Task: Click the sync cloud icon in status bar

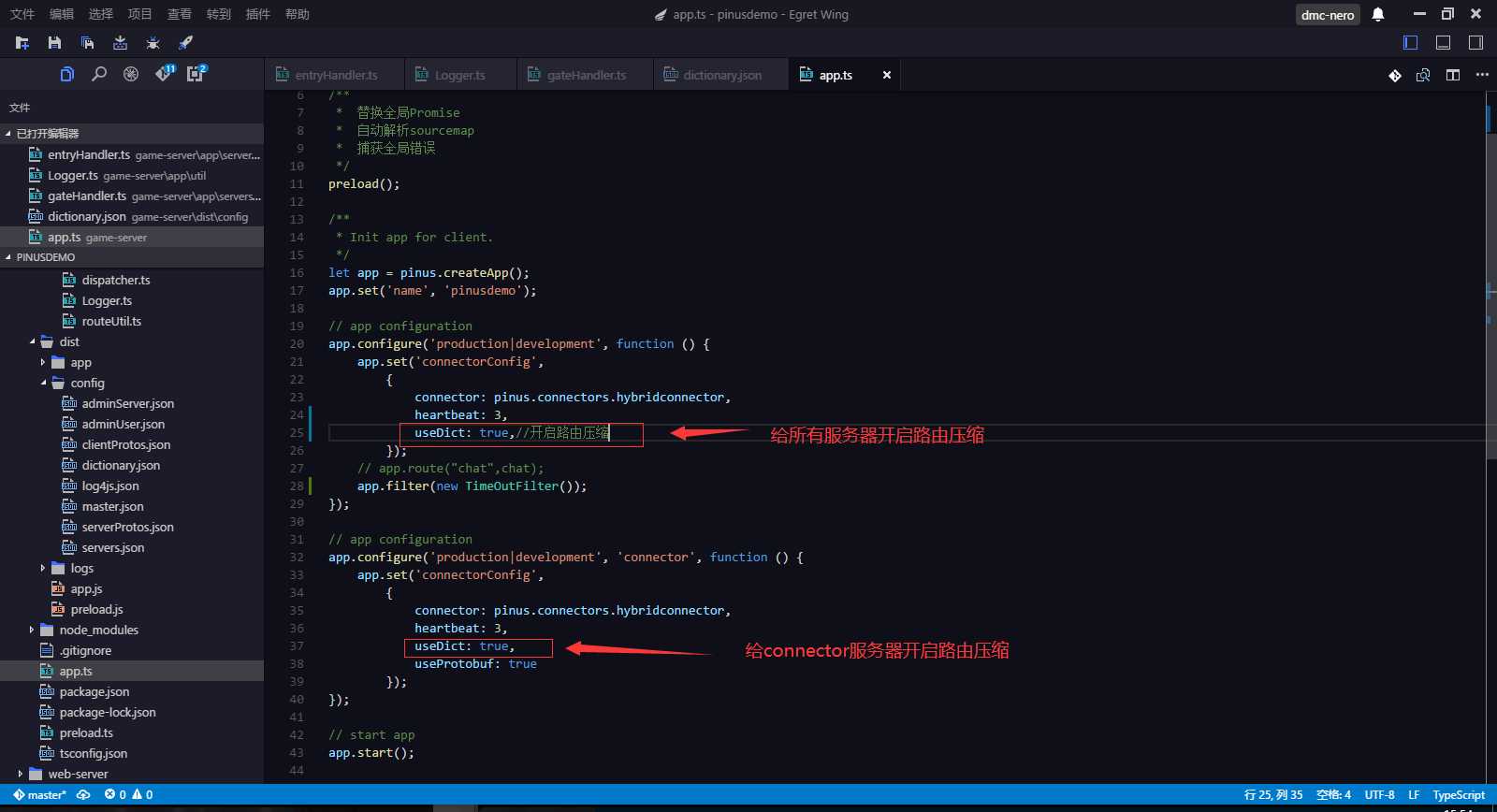Action: 83,795
